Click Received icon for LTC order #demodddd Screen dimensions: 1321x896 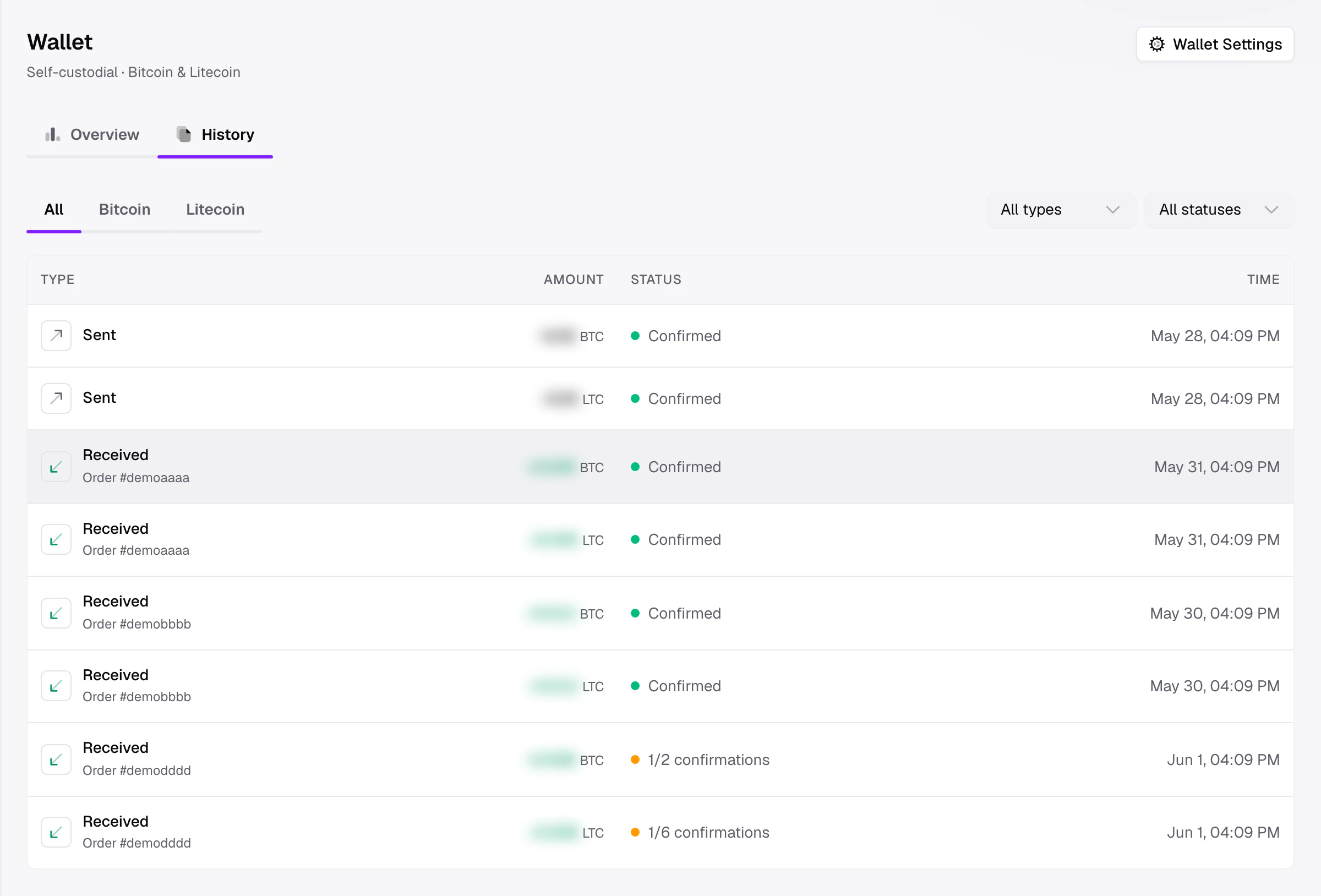click(56, 833)
